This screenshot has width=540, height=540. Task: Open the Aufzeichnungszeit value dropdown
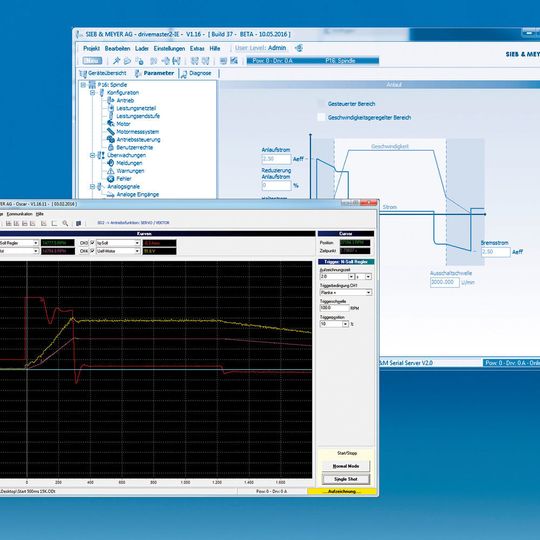pyautogui.click(x=351, y=277)
